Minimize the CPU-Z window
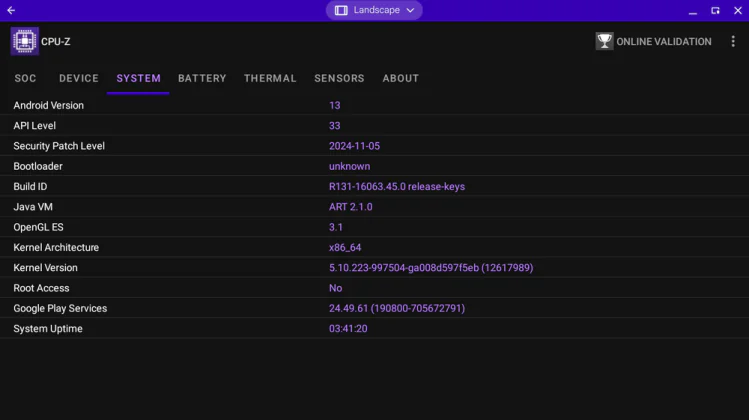This screenshot has width=749, height=420. pyautogui.click(x=693, y=11)
